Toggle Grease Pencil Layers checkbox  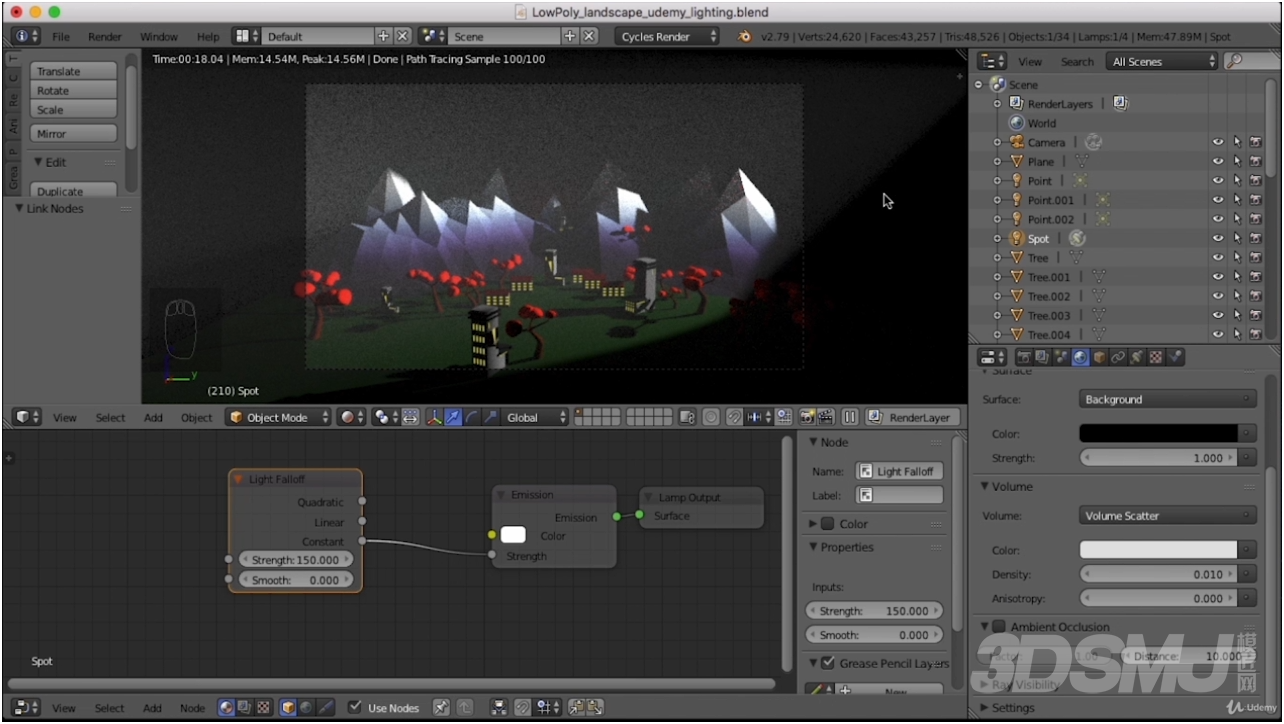pyautogui.click(x=828, y=663)
